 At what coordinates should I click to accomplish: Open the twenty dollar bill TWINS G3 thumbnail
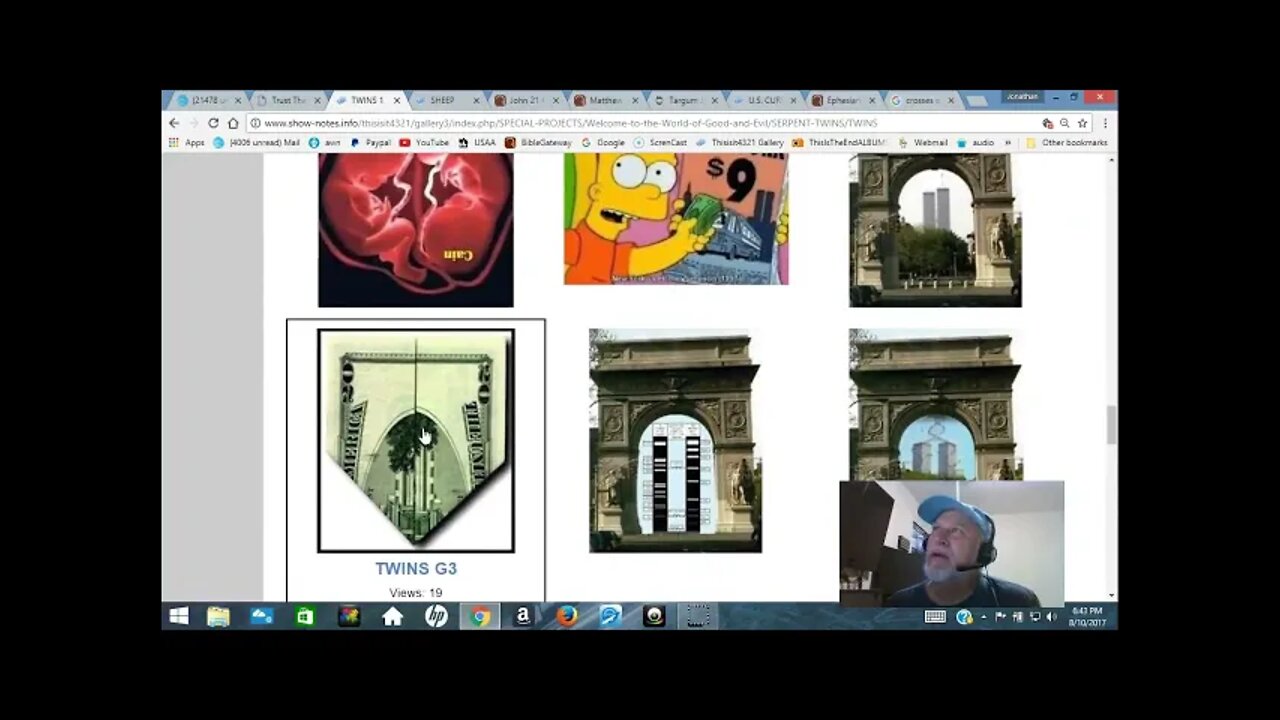click(416, 440)
